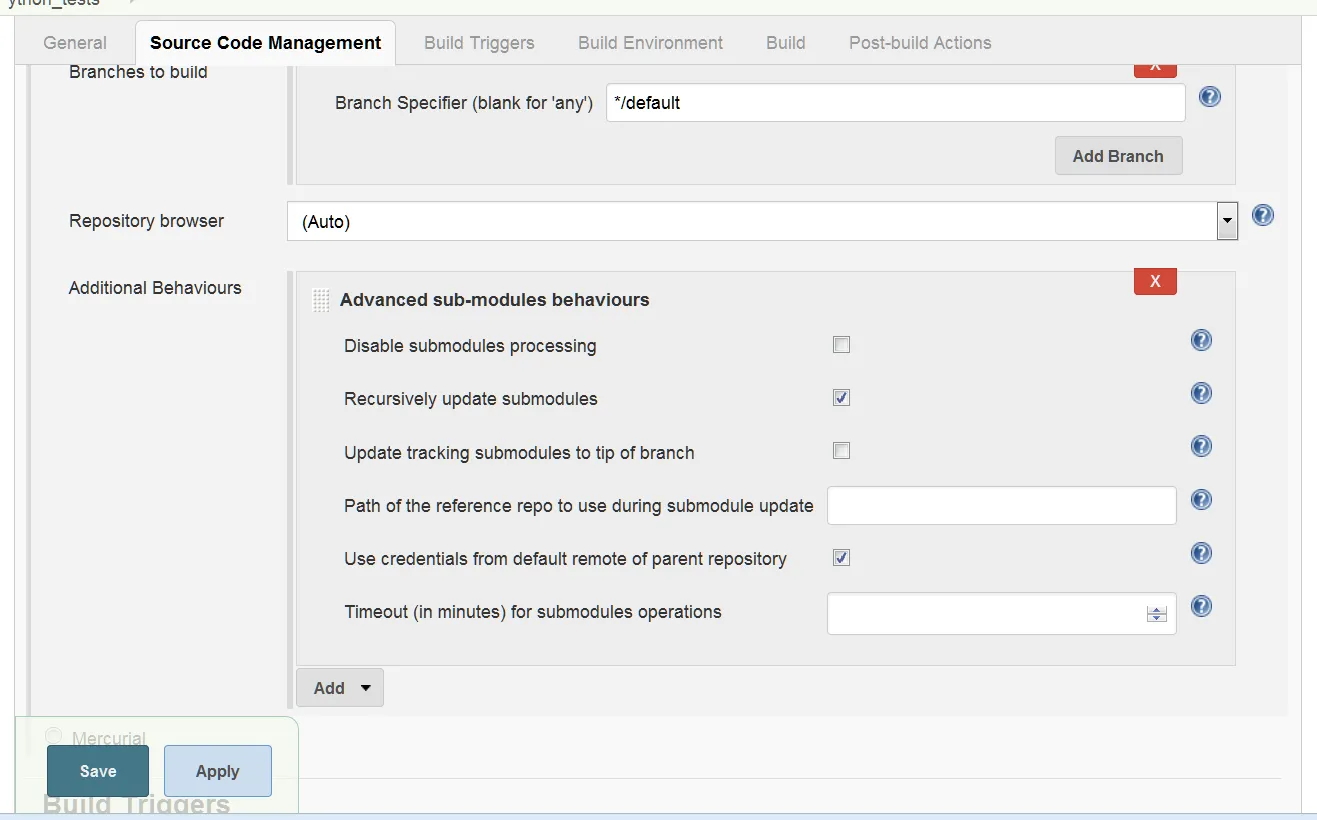The width and height of the screenshot is (1317, 820).
Task: Show help for Disable submodules processing
Action: click(1201, 341)
